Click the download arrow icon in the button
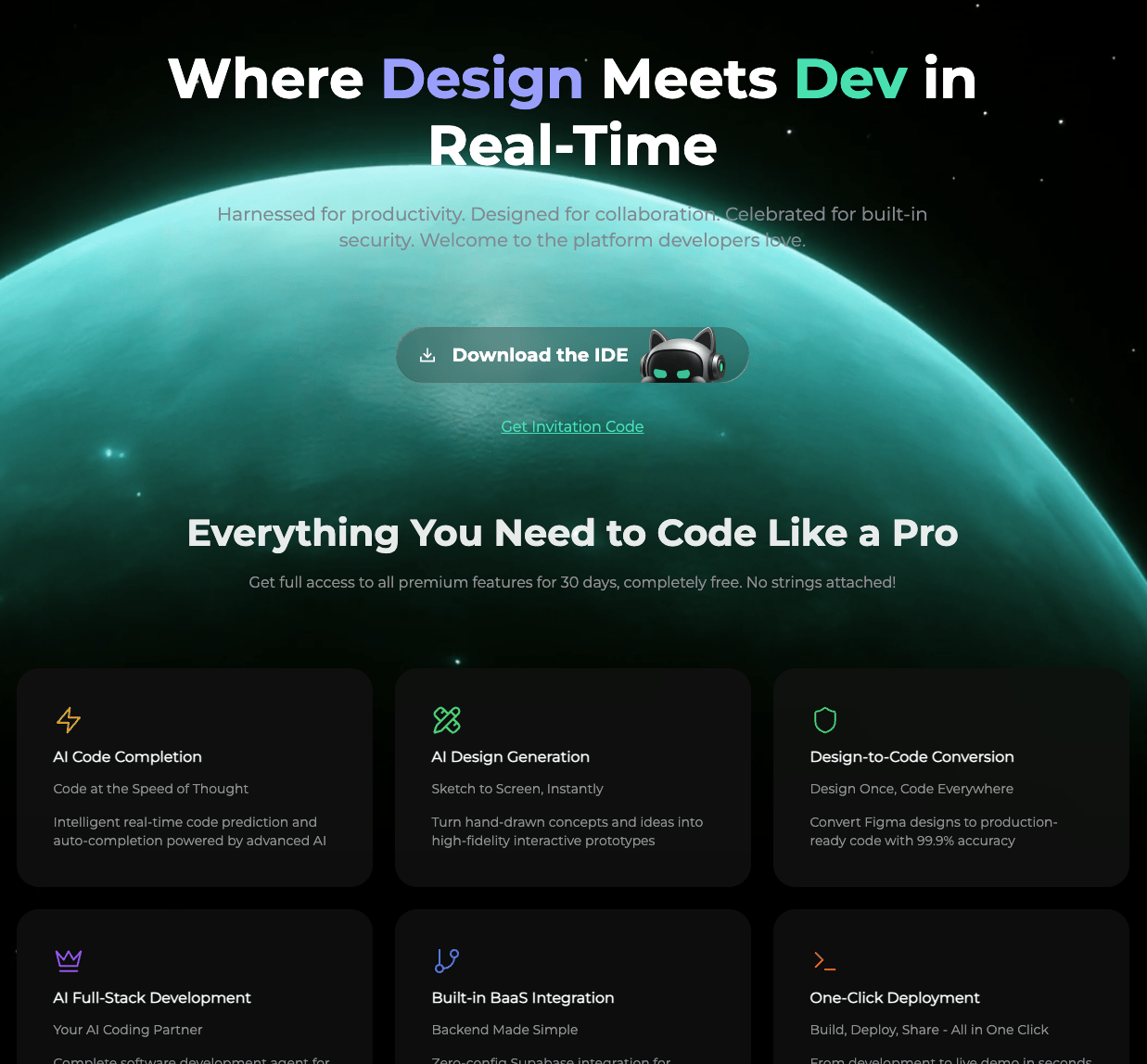 [x=427, y=355]
